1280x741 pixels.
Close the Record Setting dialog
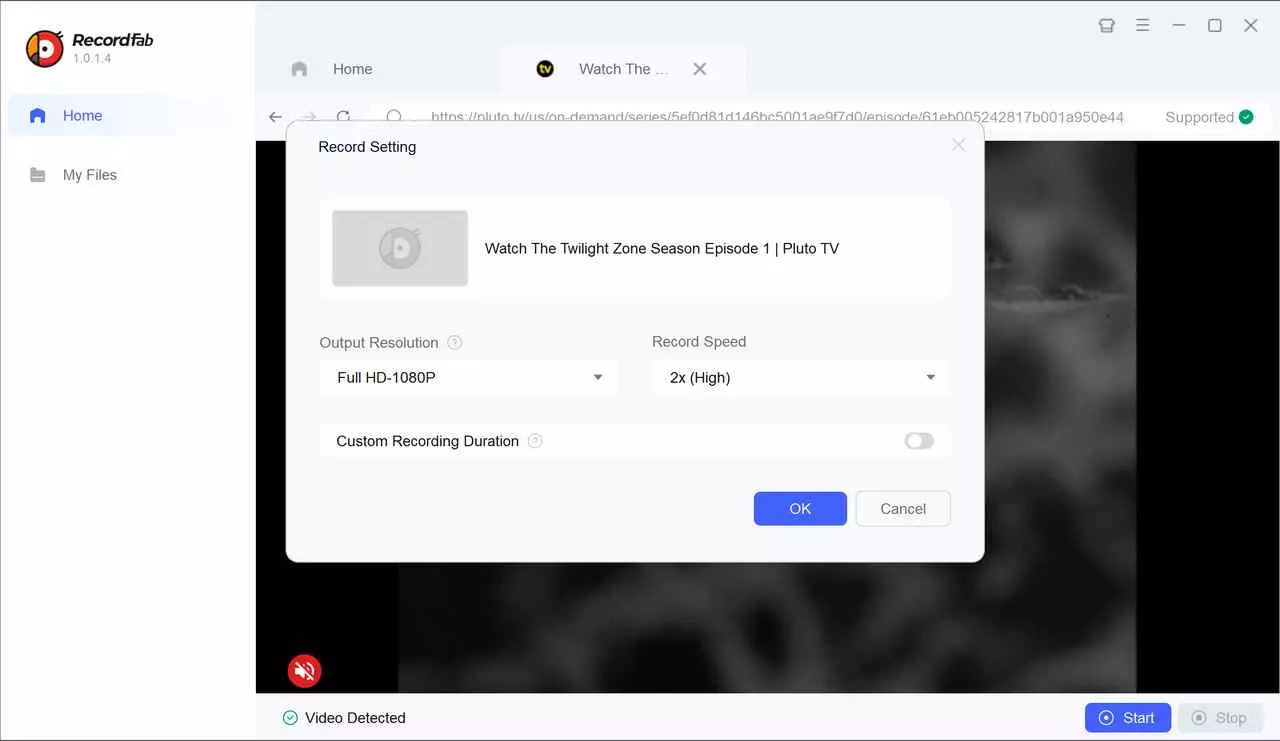(x=958, y=145)
